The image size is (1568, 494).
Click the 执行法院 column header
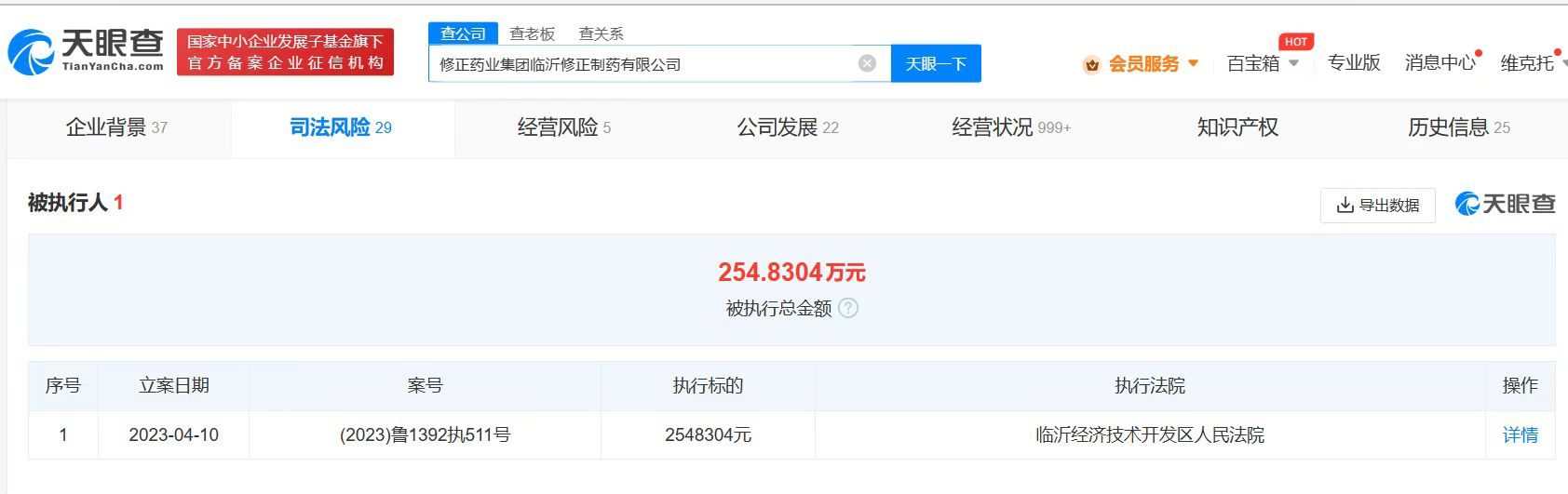[1150, 385]
